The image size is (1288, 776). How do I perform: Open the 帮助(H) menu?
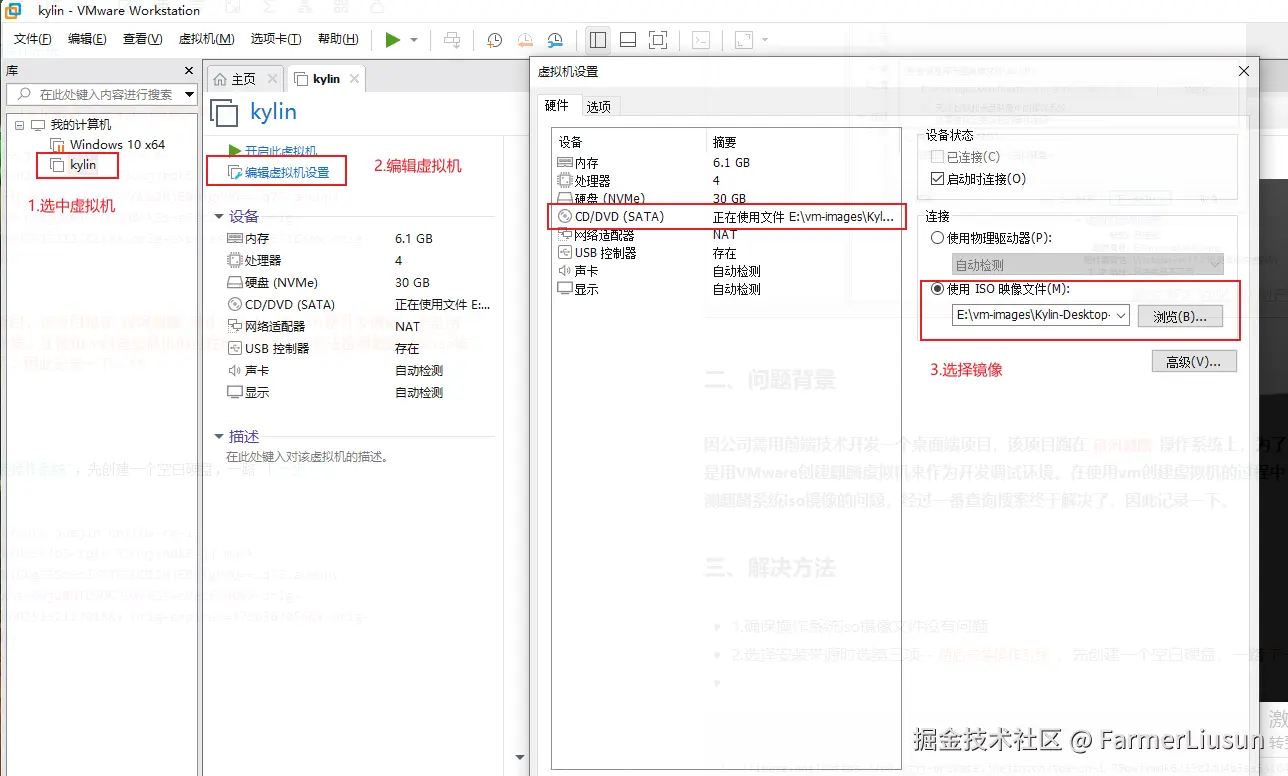point(338,40)
